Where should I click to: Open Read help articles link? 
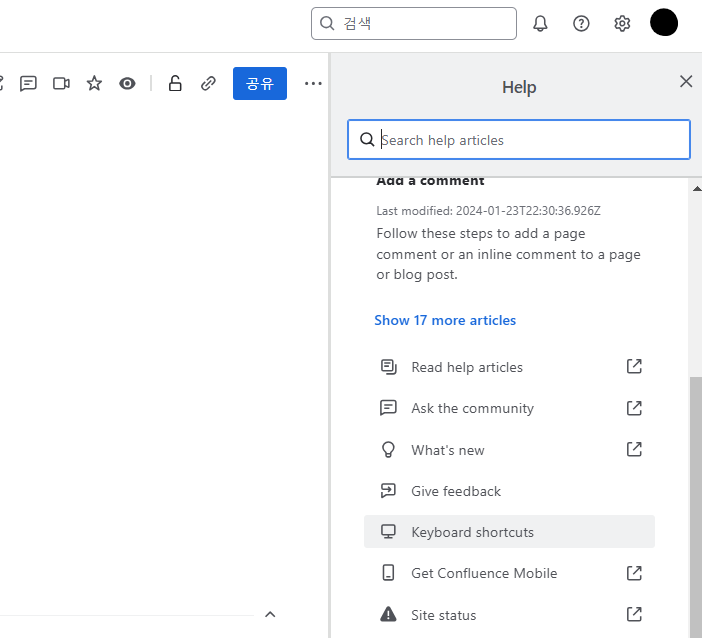coord(467,367)
